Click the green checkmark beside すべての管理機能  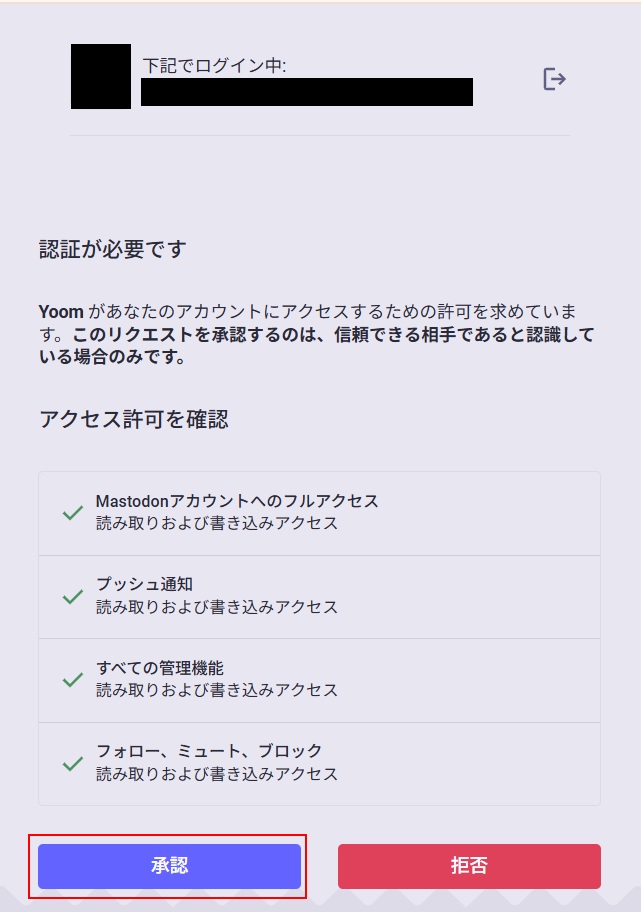(72, 680)
